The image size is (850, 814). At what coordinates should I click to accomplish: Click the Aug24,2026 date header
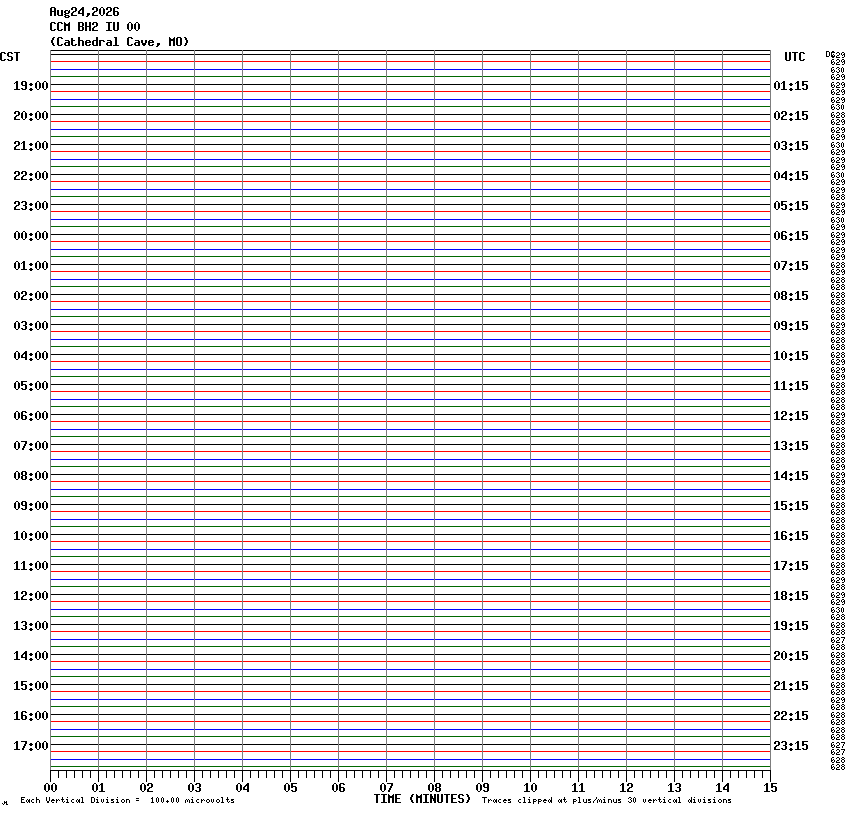point(85,12)
